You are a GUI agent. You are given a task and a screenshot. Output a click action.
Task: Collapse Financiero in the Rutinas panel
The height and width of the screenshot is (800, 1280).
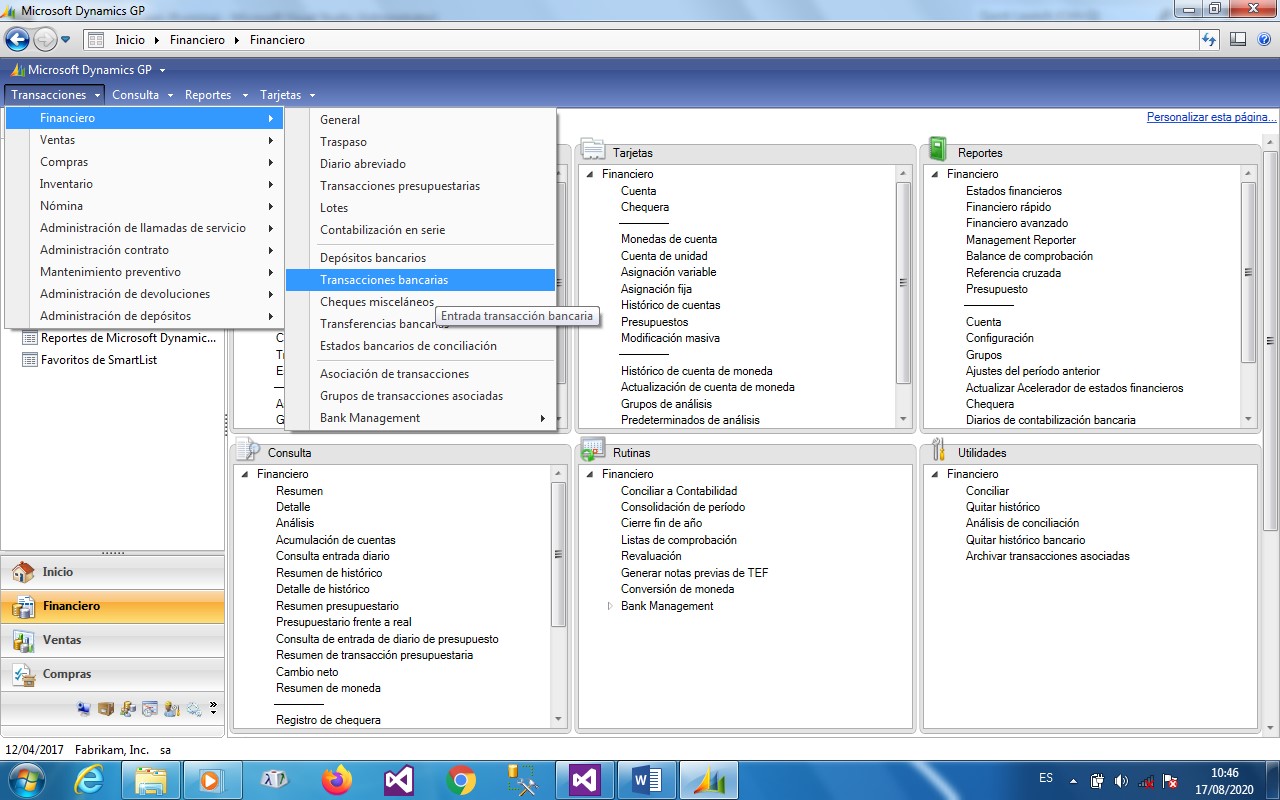(590, 474)
